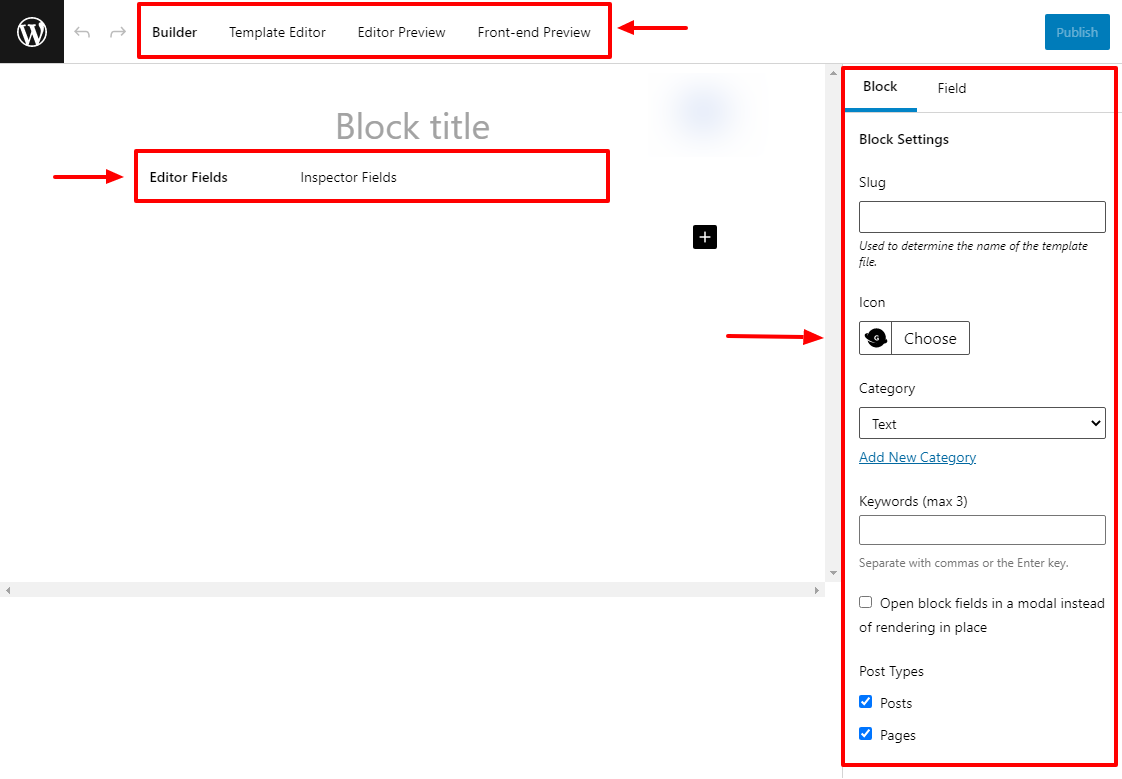The height and width of the screenshot is (779, 1122).
Task: Uncheck the Pages post type
Action: [866, 734]
